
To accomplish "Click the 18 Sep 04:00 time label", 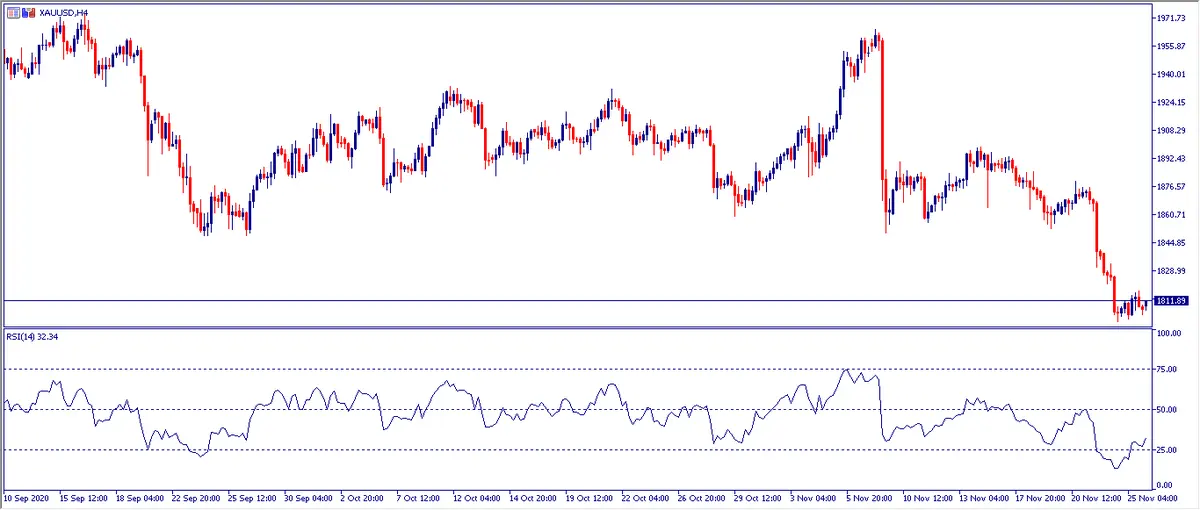I will (140, 496).
